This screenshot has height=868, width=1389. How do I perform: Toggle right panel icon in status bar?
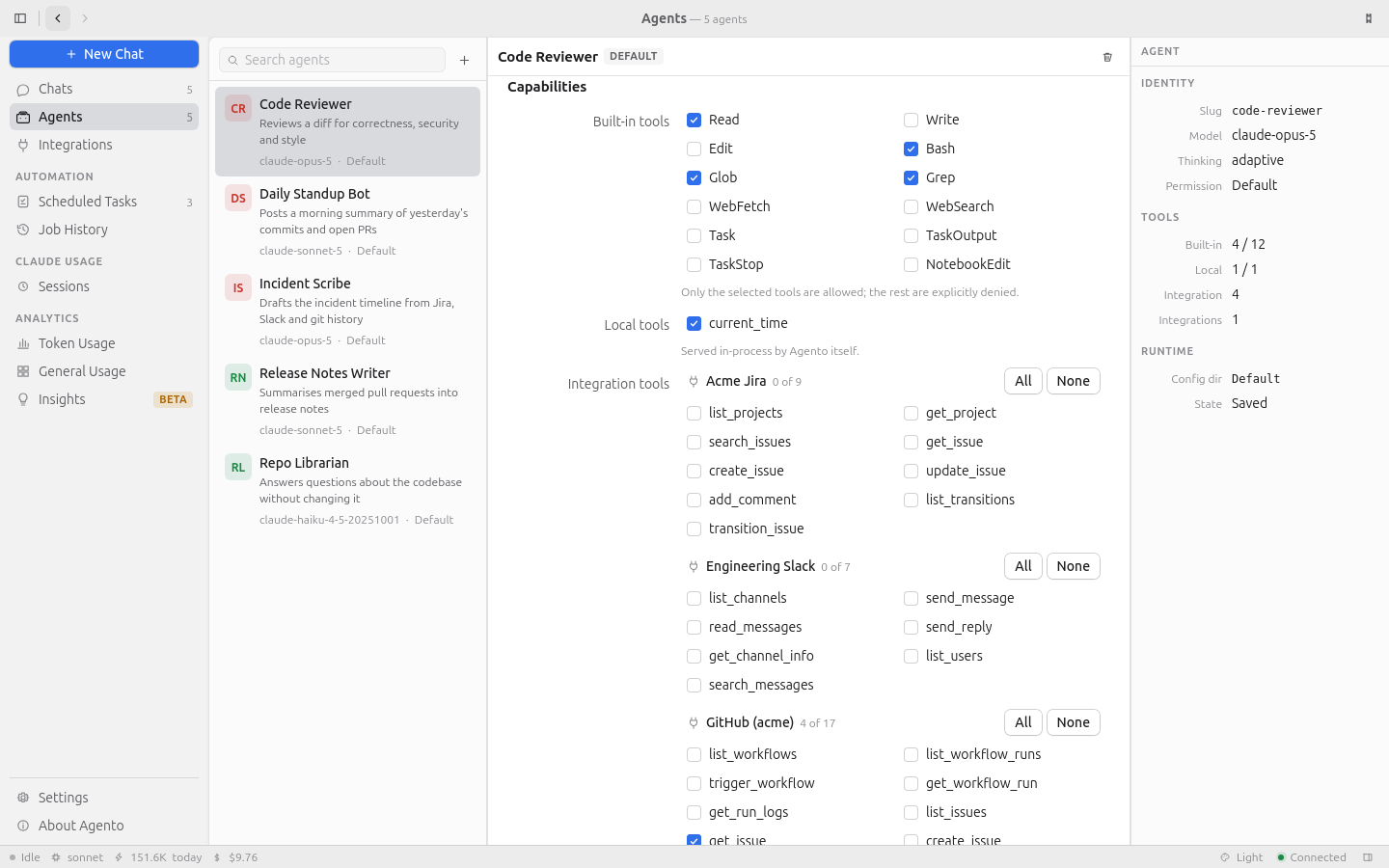click(1368, 857)
